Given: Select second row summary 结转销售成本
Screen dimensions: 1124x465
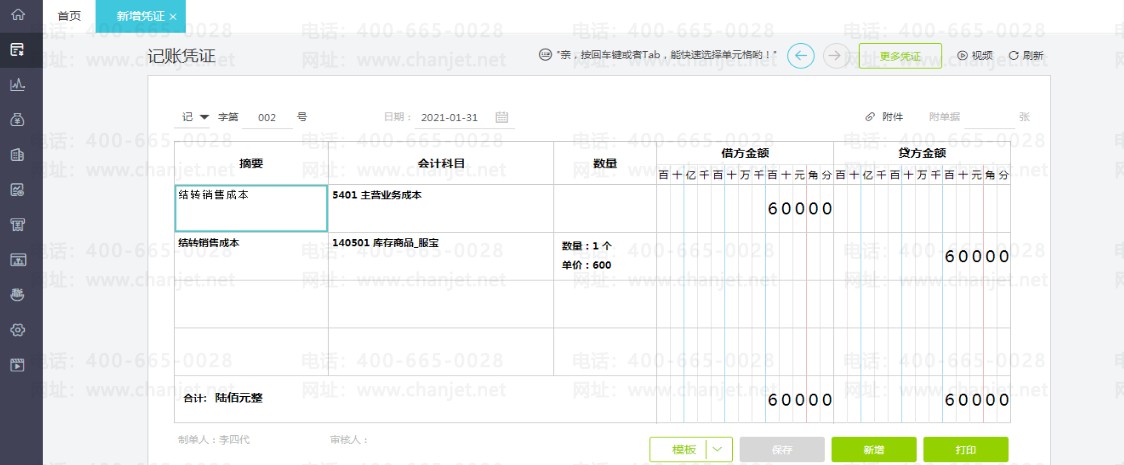Looking at the screenshot, I should [252, 257].
